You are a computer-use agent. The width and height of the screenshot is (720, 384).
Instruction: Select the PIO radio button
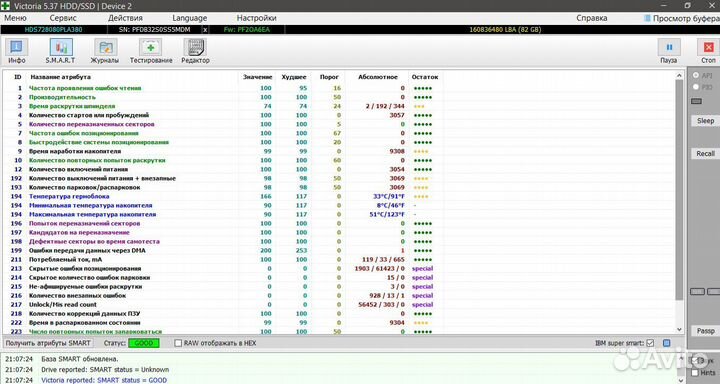coord(696,87)
